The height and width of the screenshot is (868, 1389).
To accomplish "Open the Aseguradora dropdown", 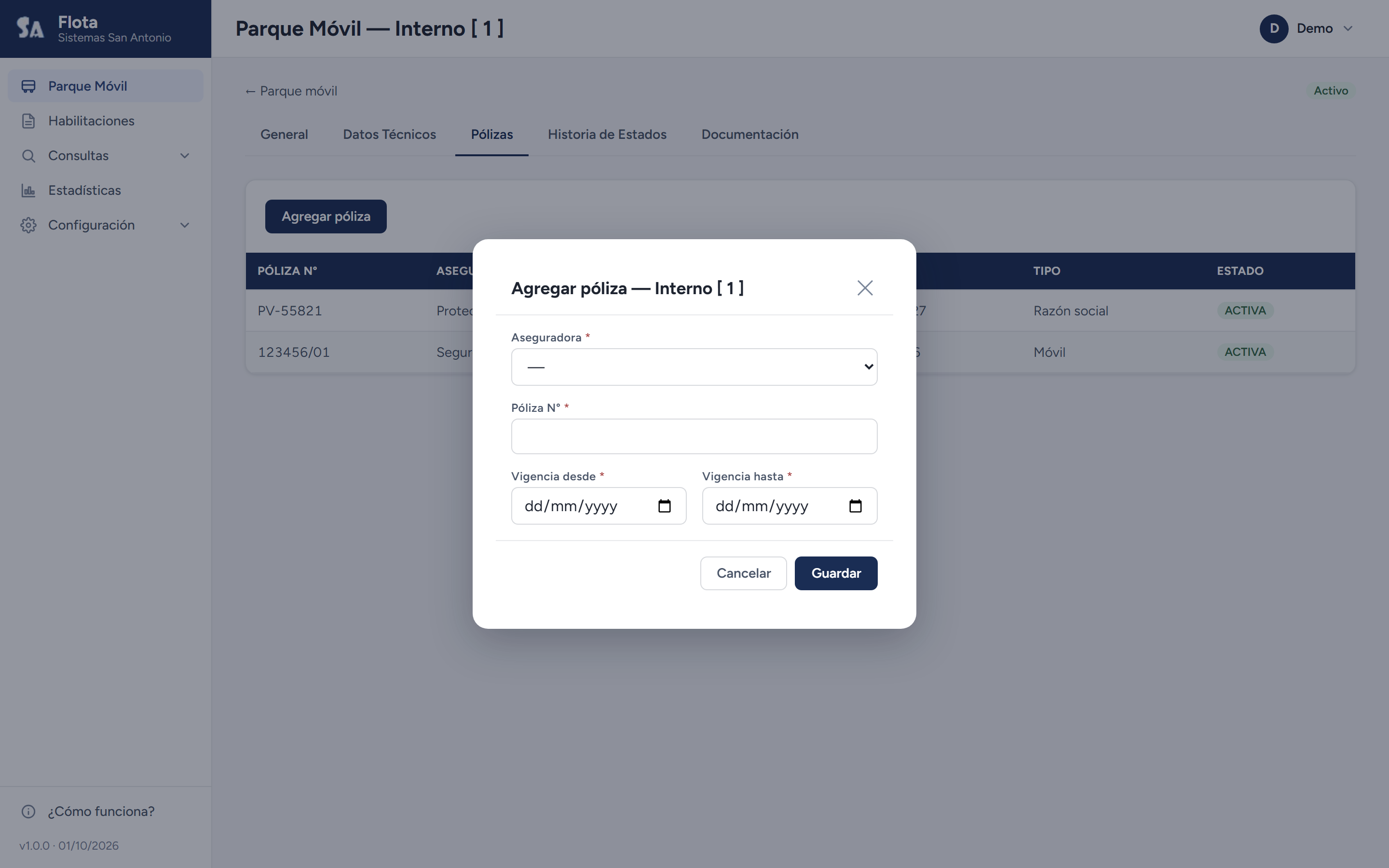I will coord(694,367).
